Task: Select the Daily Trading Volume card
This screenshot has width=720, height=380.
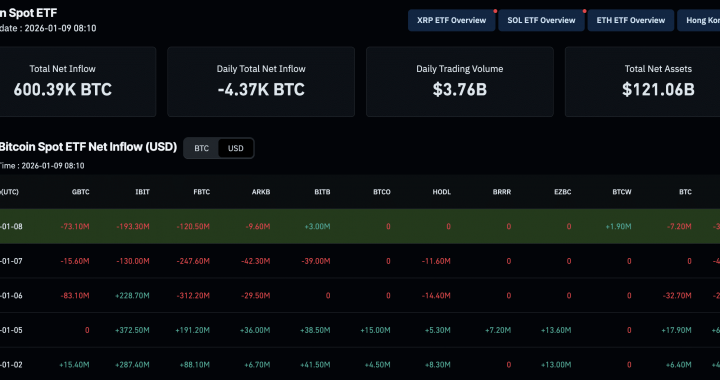Action: [460, 81]
